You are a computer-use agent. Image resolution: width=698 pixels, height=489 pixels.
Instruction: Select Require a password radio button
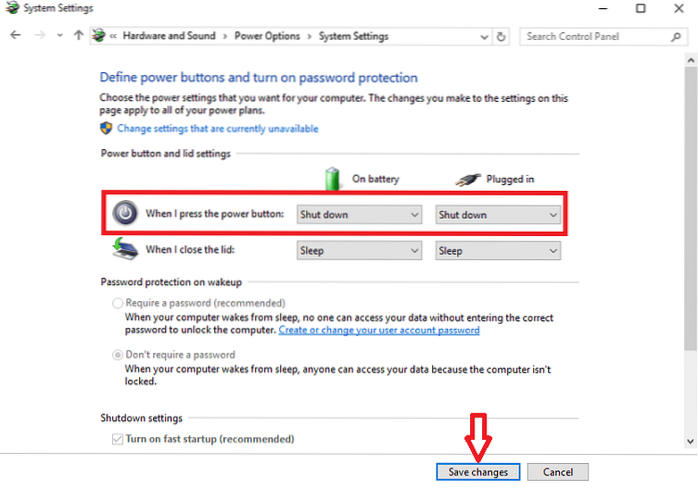coord(118,303)
